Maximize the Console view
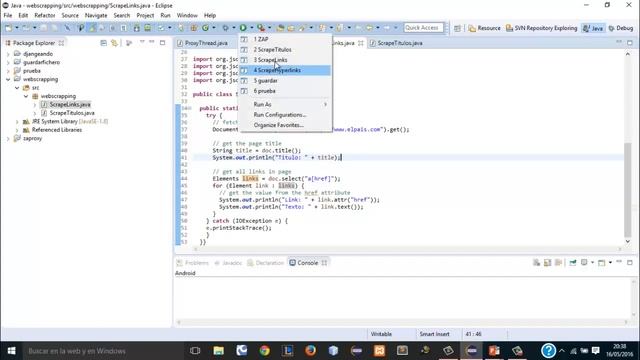This screenshot has width=640, height=360. pyautogui.click(x=630, y=262)
